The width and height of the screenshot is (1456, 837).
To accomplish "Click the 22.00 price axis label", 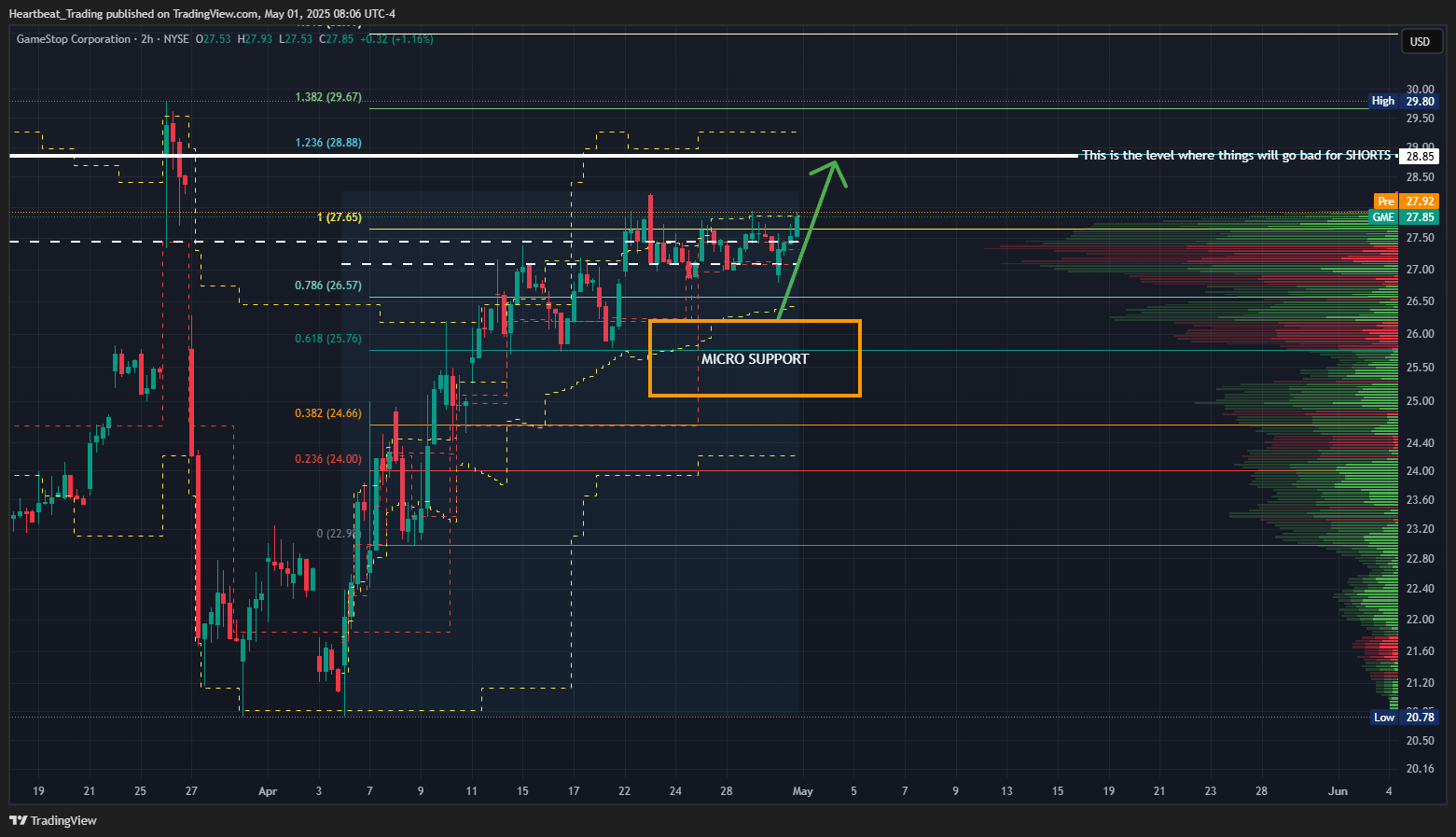I will 1421,620.
